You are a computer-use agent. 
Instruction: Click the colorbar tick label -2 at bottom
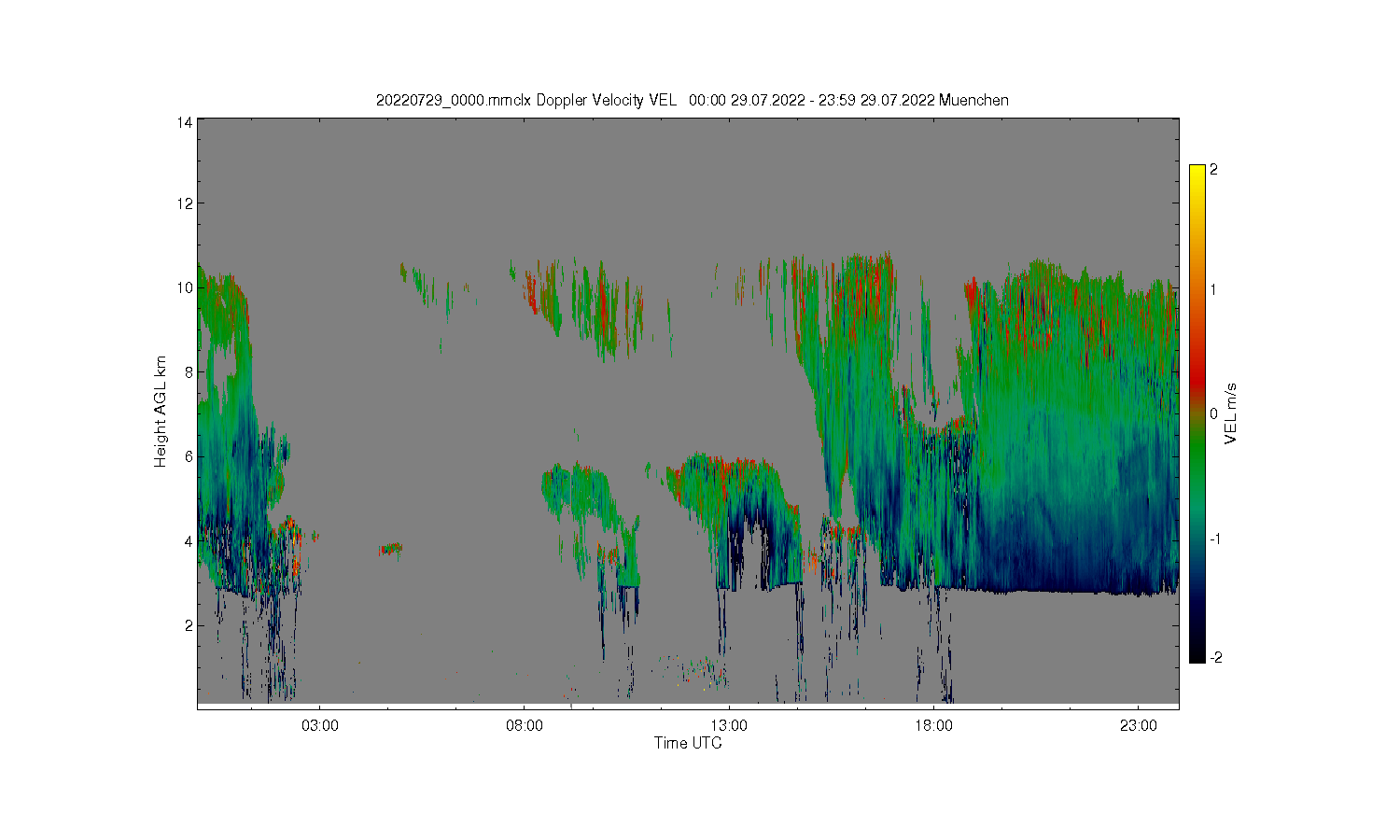1215,658
